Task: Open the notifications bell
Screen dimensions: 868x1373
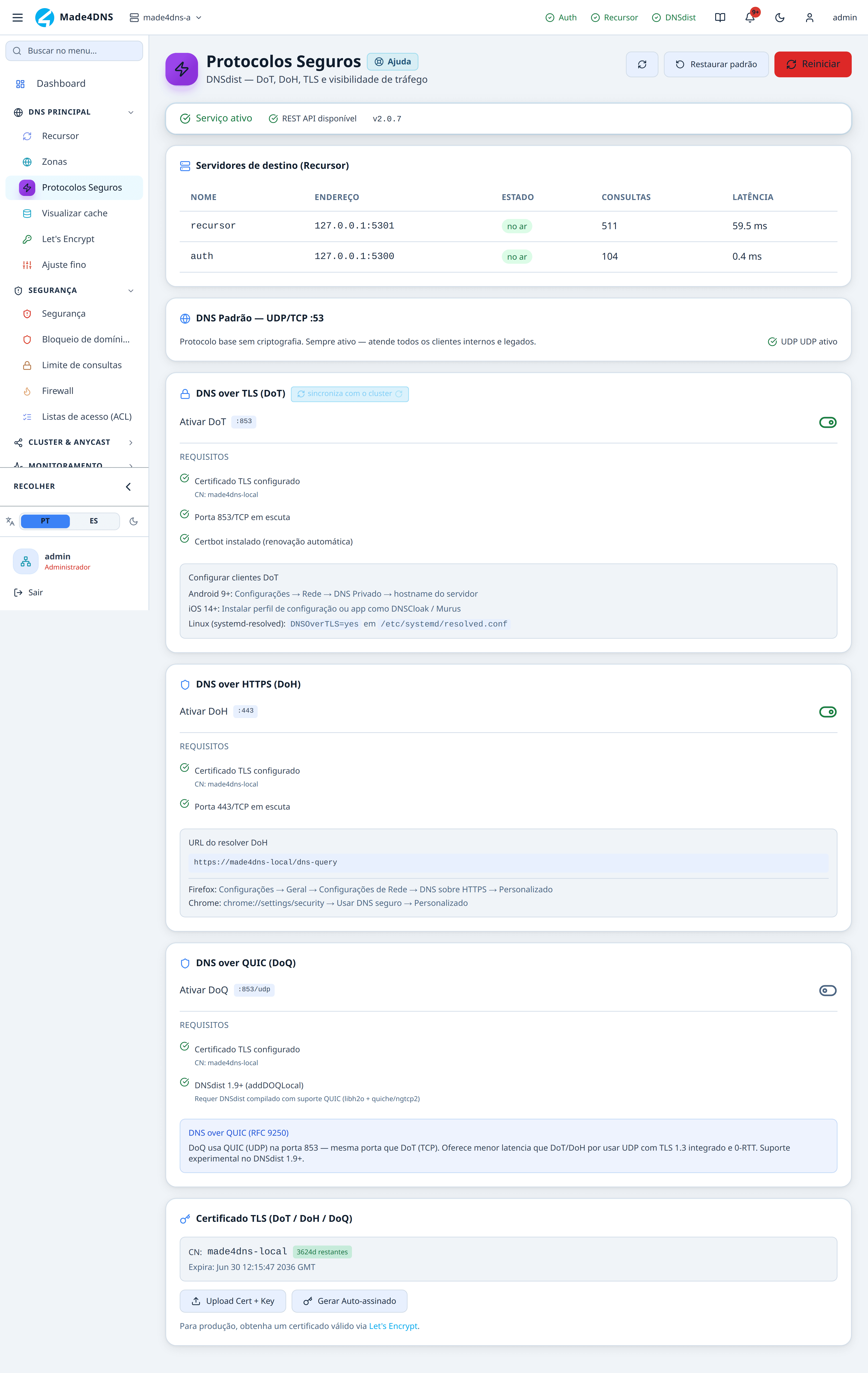Action: tap(750, 18)
